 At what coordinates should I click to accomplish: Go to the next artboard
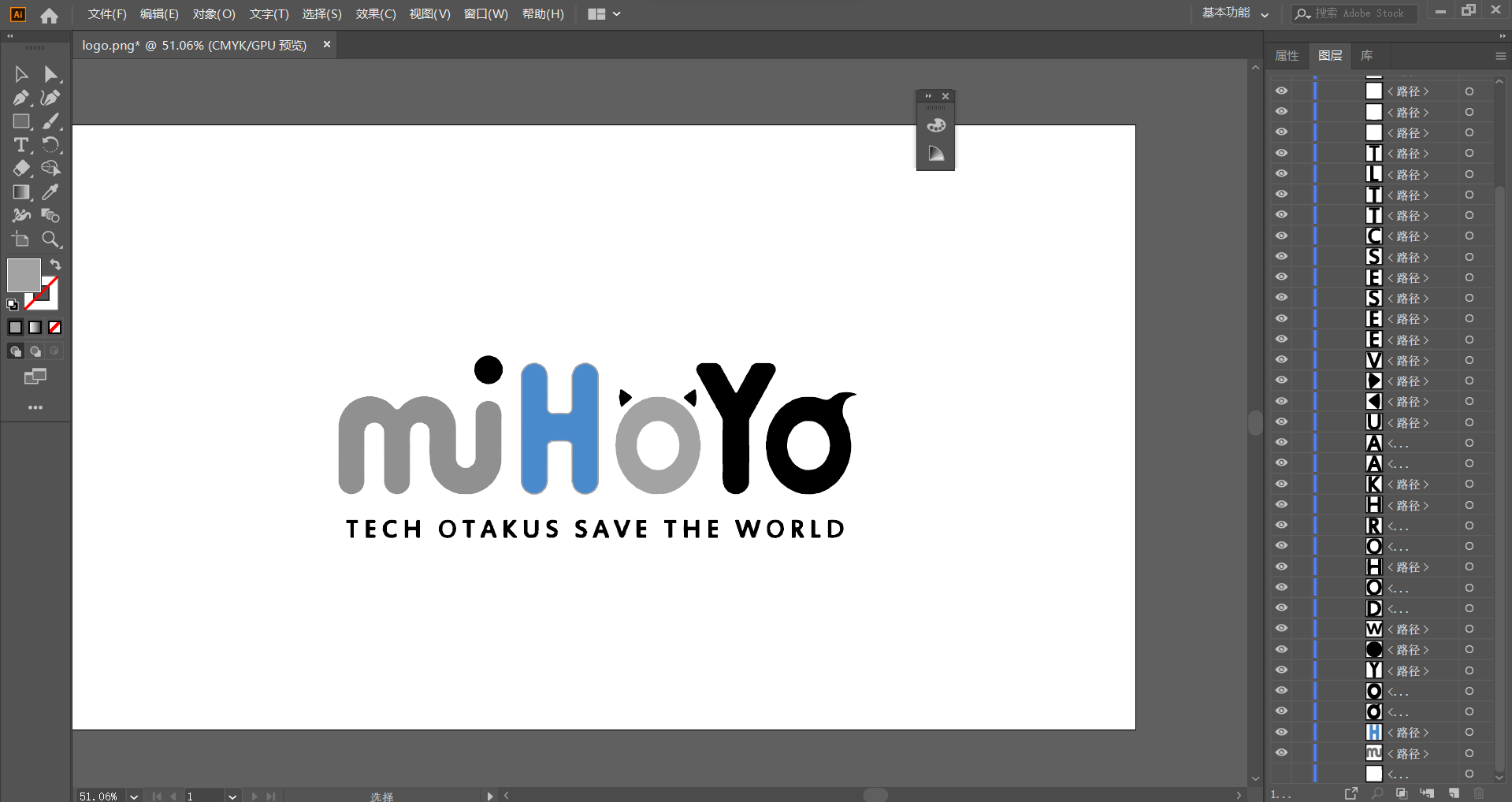pos(254,796)
